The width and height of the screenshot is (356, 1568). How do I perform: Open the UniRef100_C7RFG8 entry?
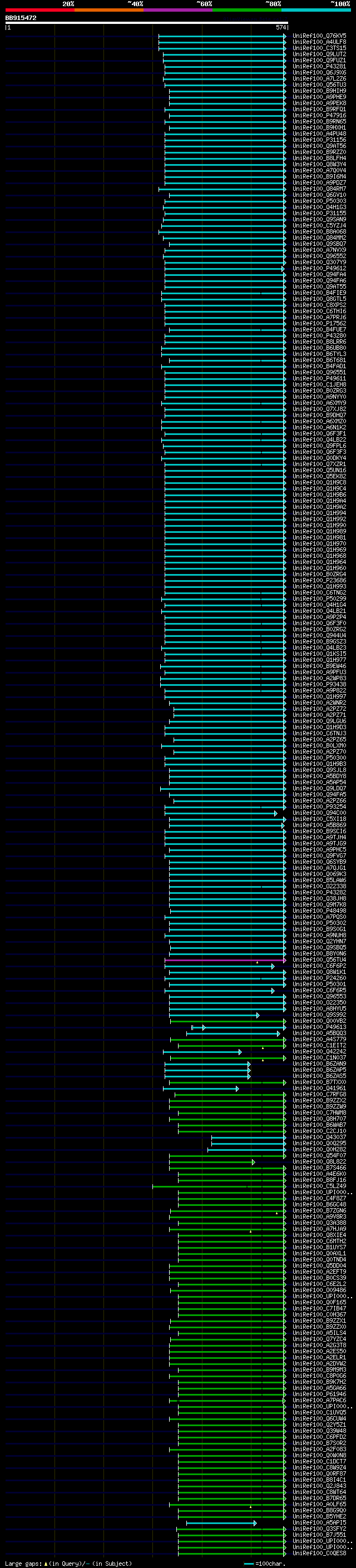(x=319, y=1095)
